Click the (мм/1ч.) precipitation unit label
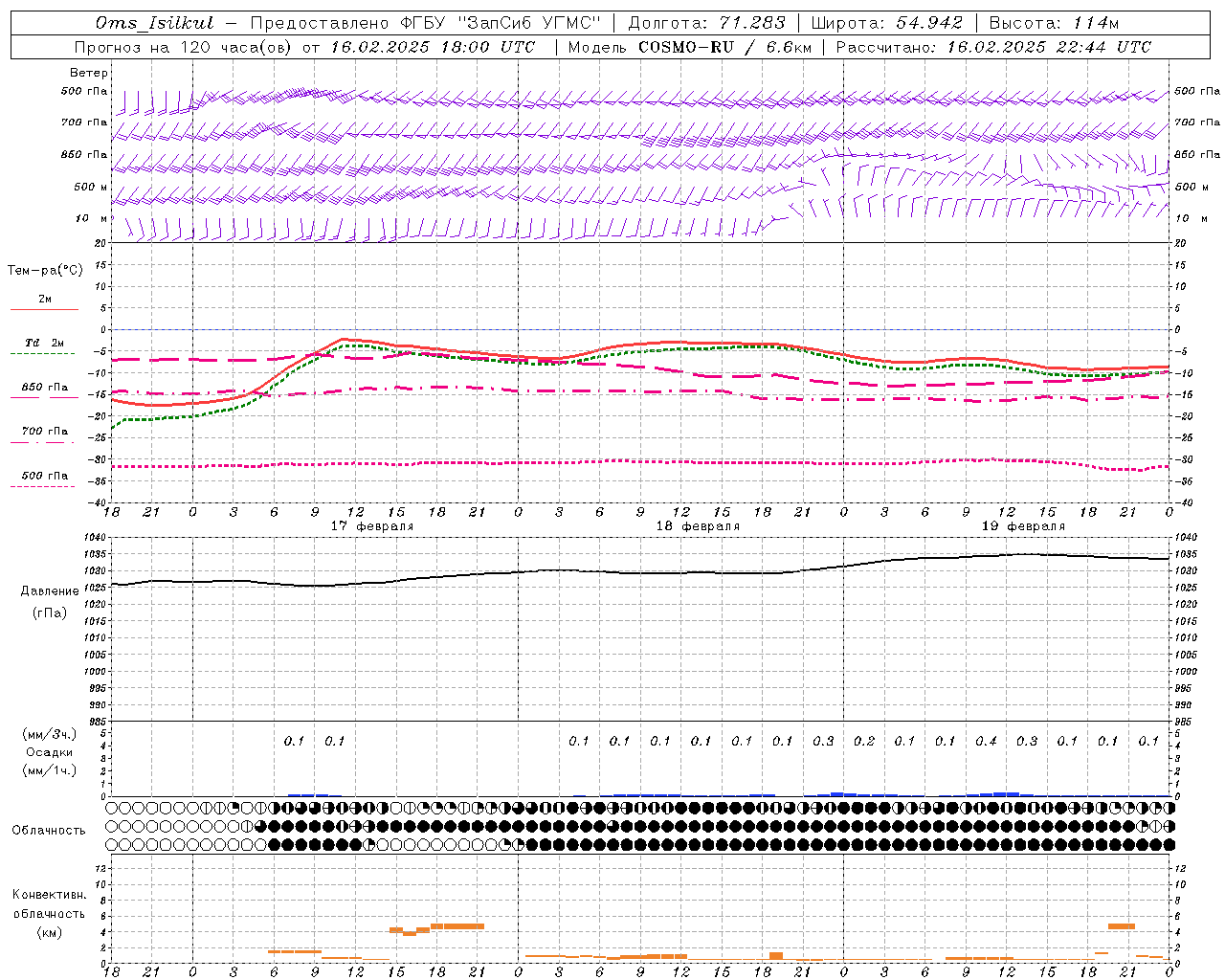The height and width of the screenshot is (980, 1225). pyautogui.click(x=50, y=770)
